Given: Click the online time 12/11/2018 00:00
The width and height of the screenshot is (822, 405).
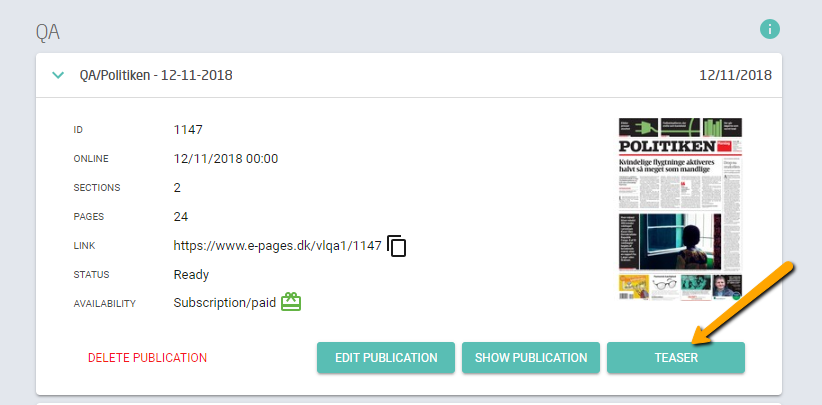Looking at the screenshot, I should click(226, 159).
